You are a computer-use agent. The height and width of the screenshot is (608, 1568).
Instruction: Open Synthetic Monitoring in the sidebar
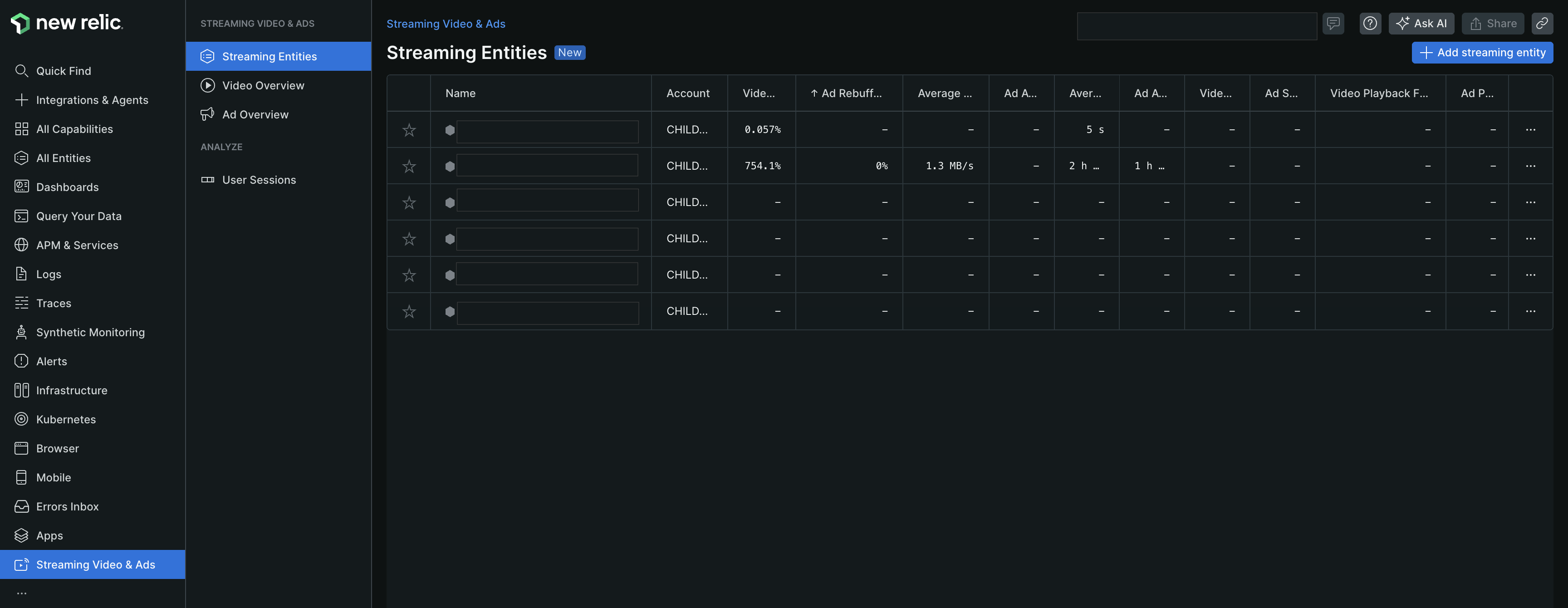(90, 332)
